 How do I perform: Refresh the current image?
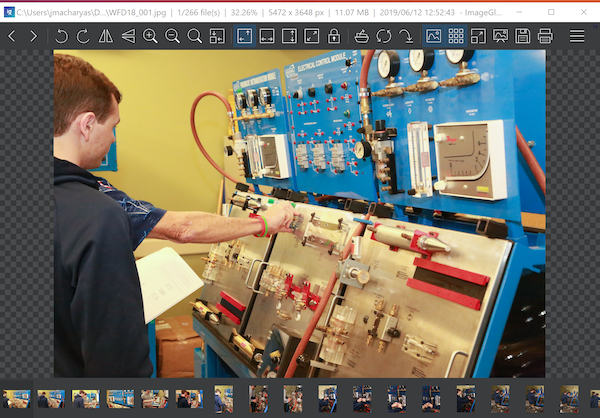click(384, 36)
